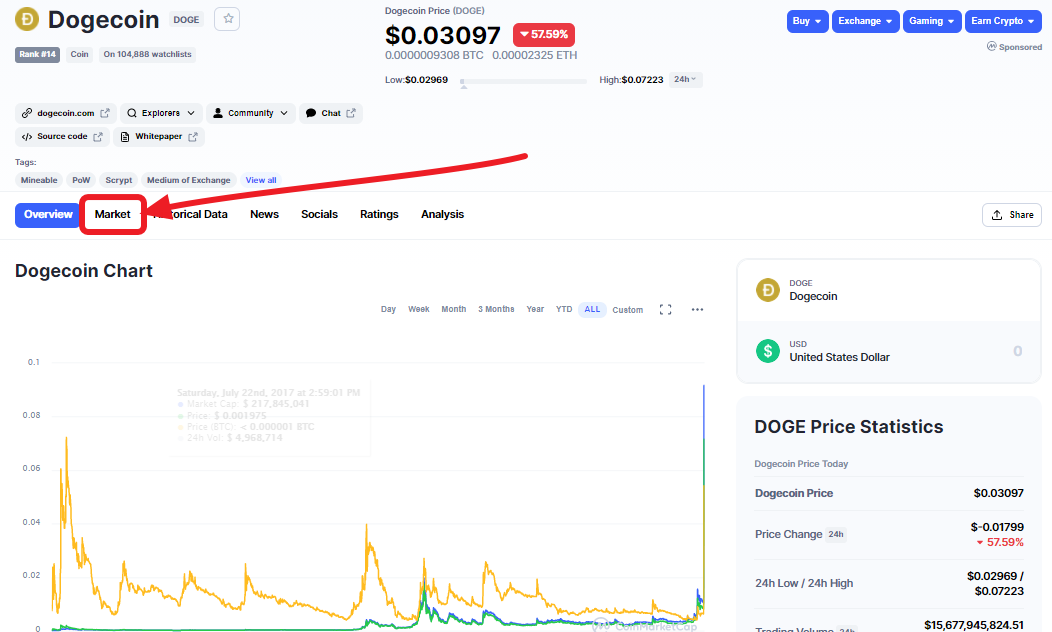Set chart range to Year

pos(535,309)
